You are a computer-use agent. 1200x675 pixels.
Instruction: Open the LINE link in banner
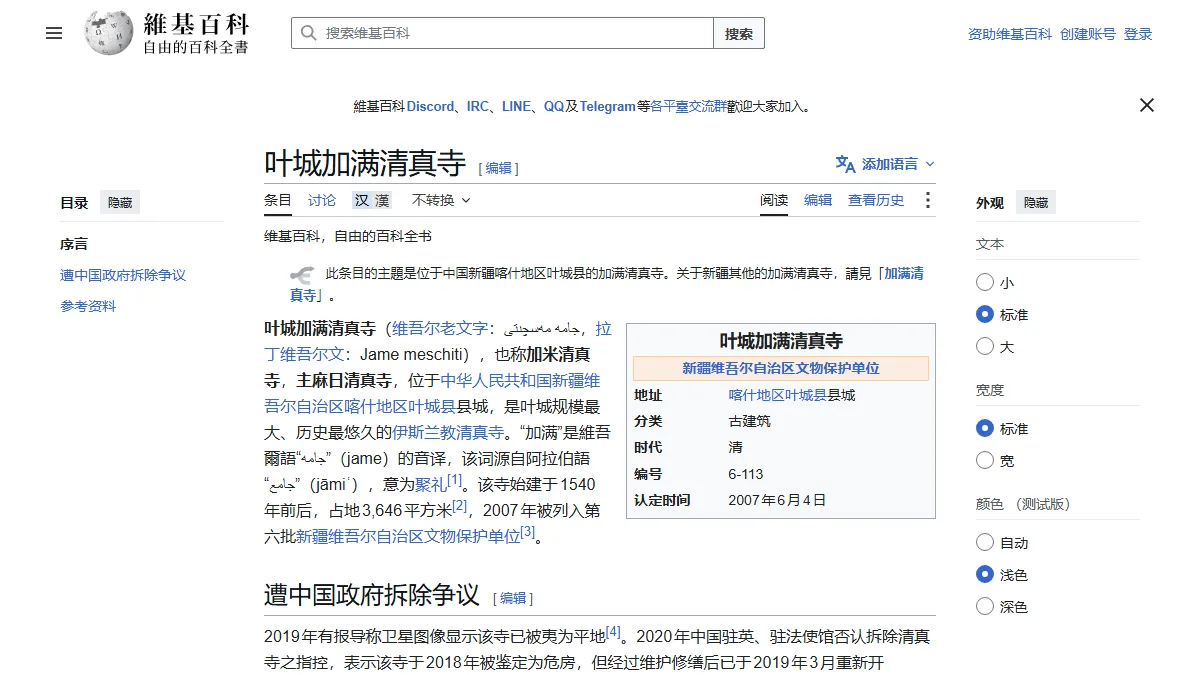point(516,106)
